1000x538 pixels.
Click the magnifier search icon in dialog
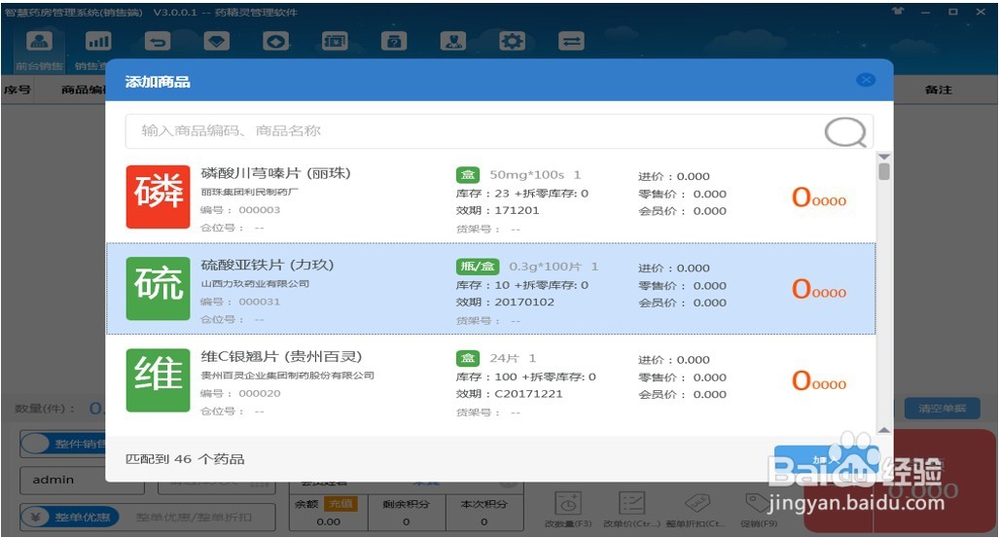pyautogui.click(x=845, y=132)
